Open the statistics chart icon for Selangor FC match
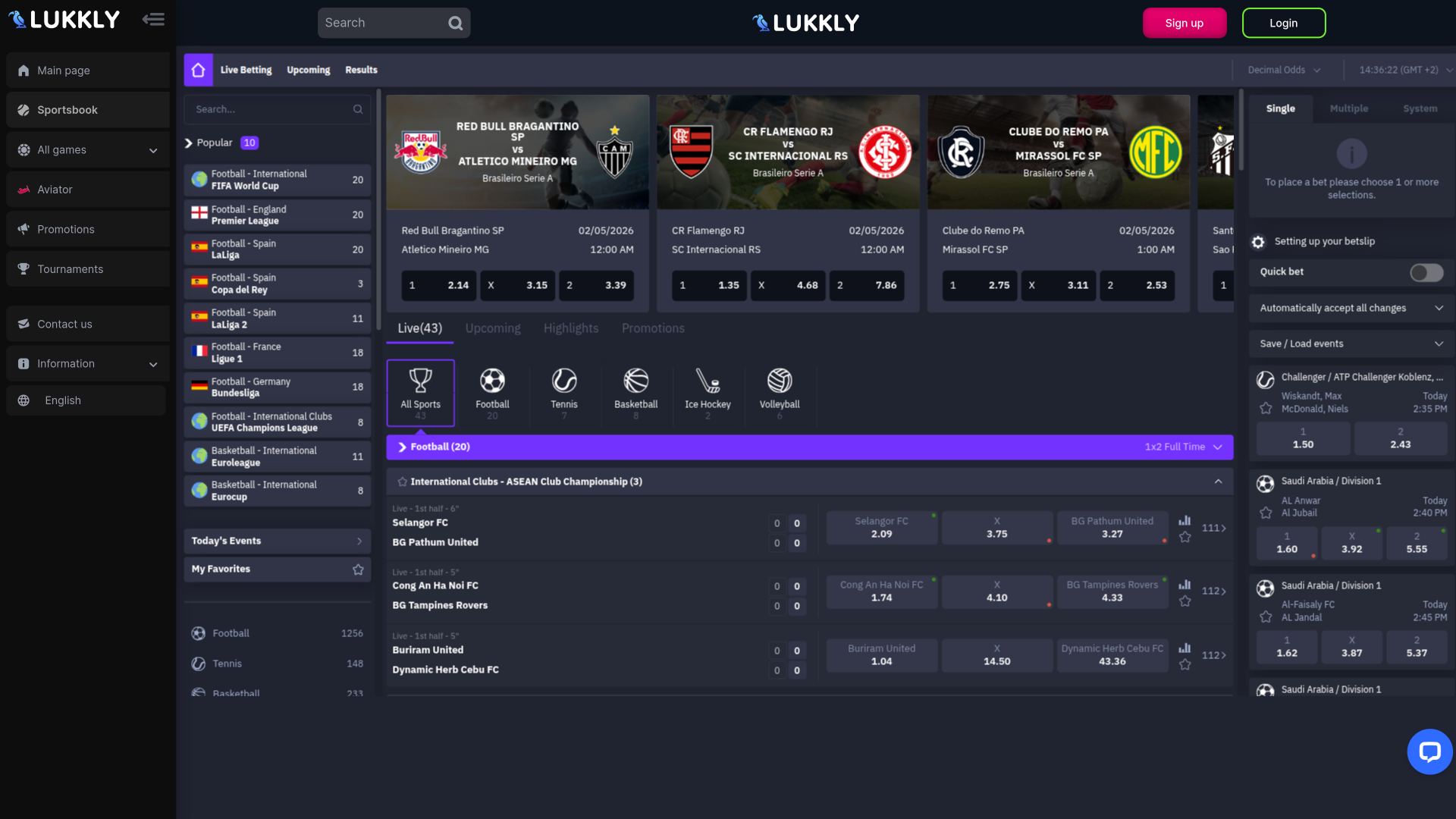 click(1185, 522)
